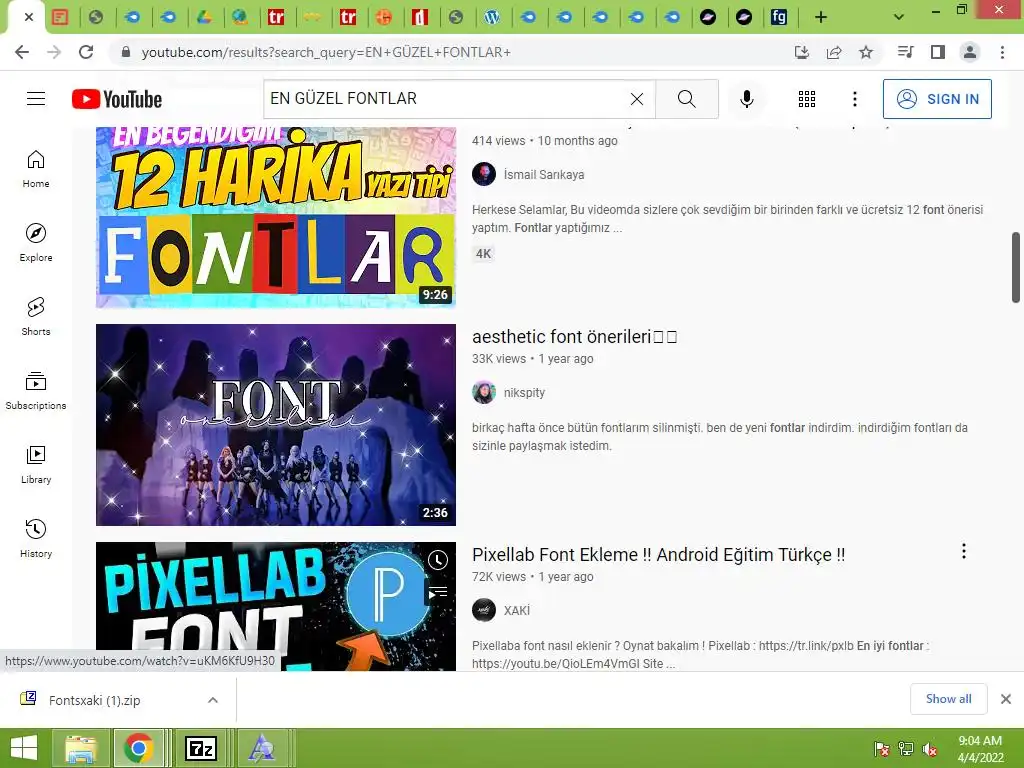Open the YouTube hamburger guide menu

(36, 99)
